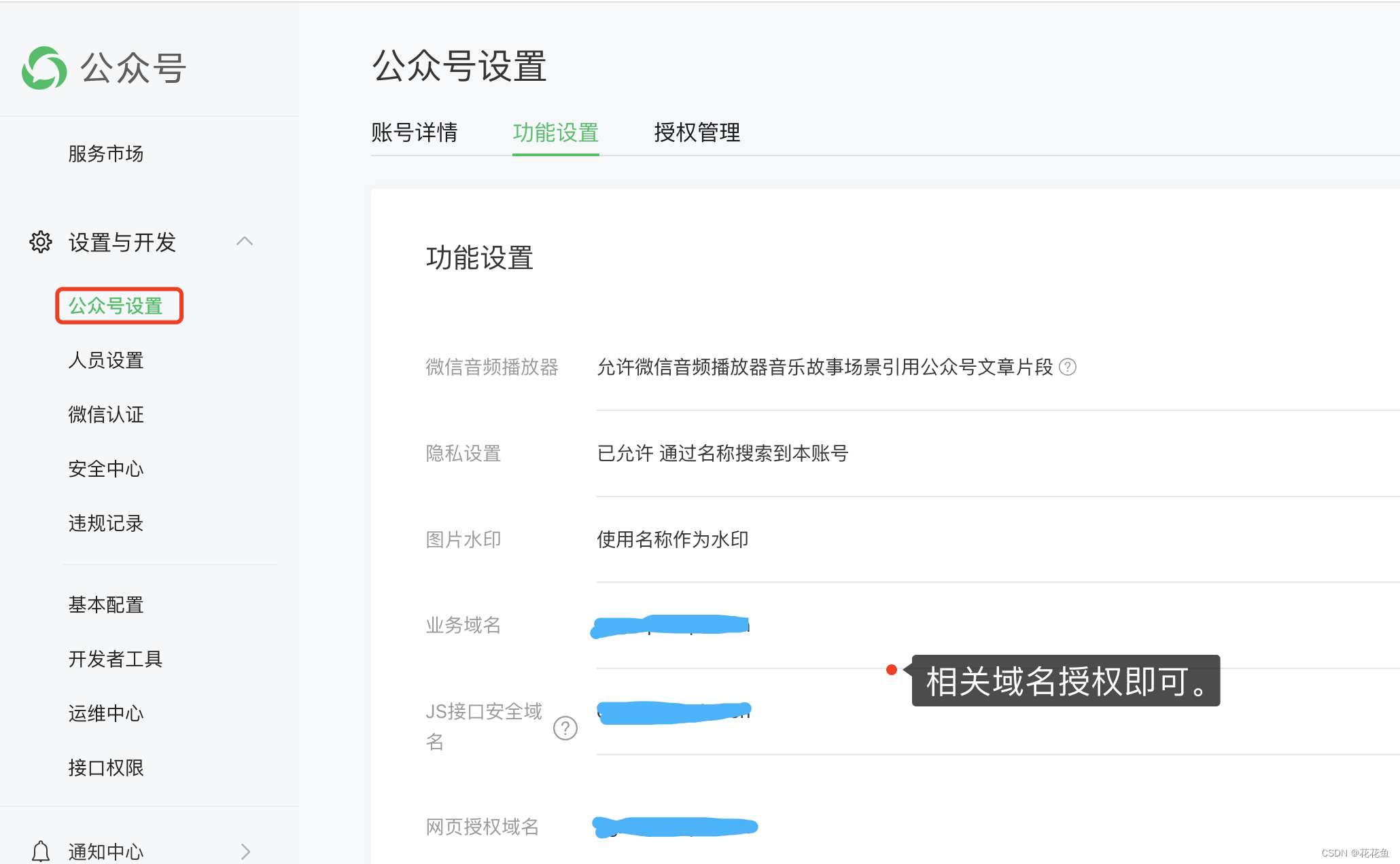Open 微信认证 from the sidebar
Viewport: 1400px width, 864px height.
(x=105, y=414)
